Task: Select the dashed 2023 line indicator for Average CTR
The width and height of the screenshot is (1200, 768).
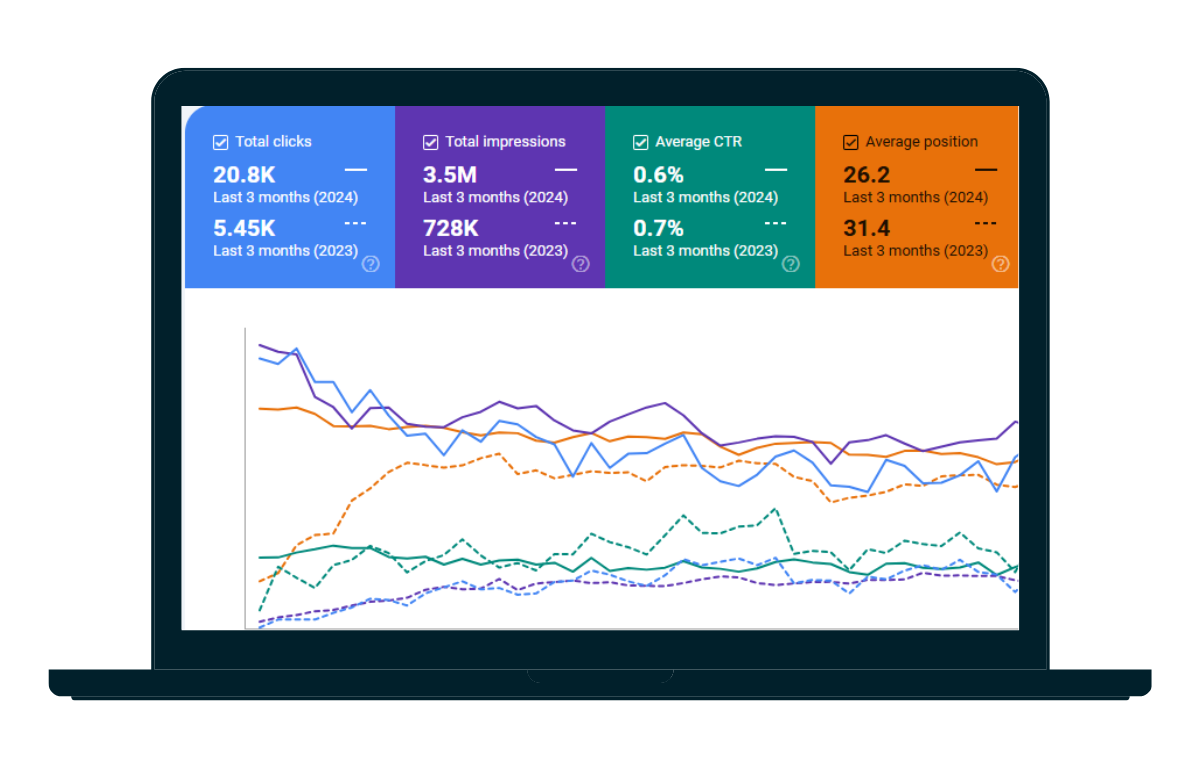Action: pyautogui.click(x=776, y=223)
